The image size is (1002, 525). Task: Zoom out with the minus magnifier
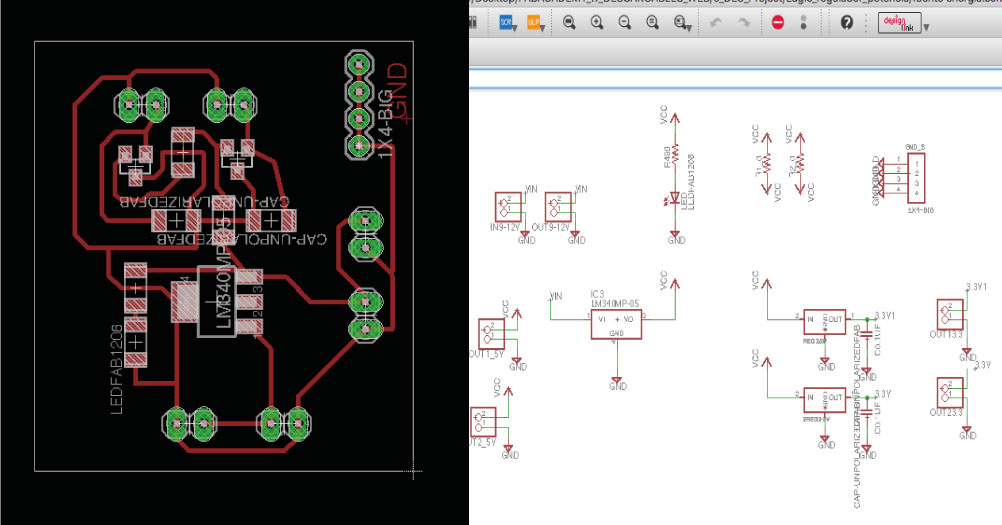[624, 23]
